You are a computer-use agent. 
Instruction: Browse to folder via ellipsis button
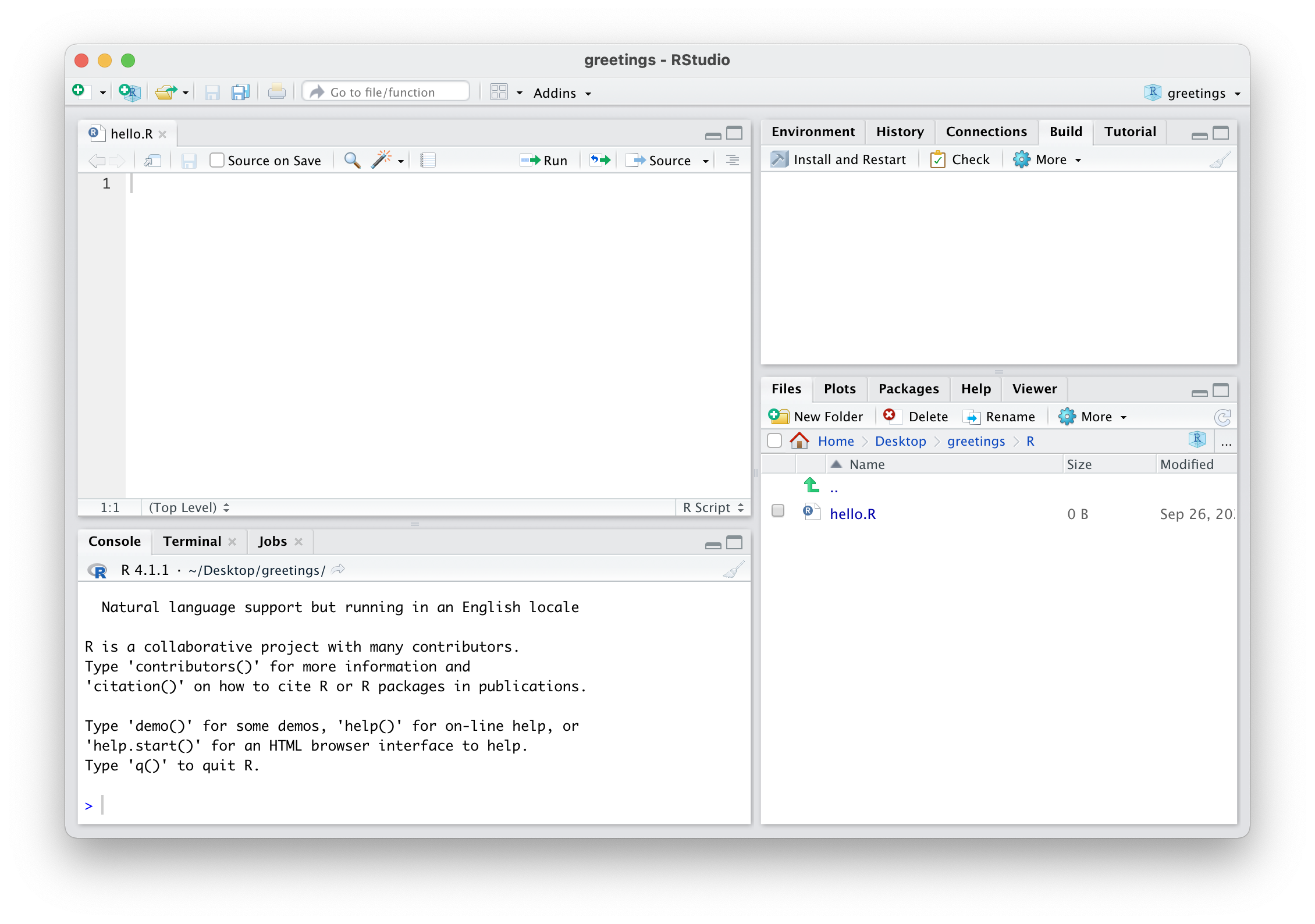(1227, 443)
